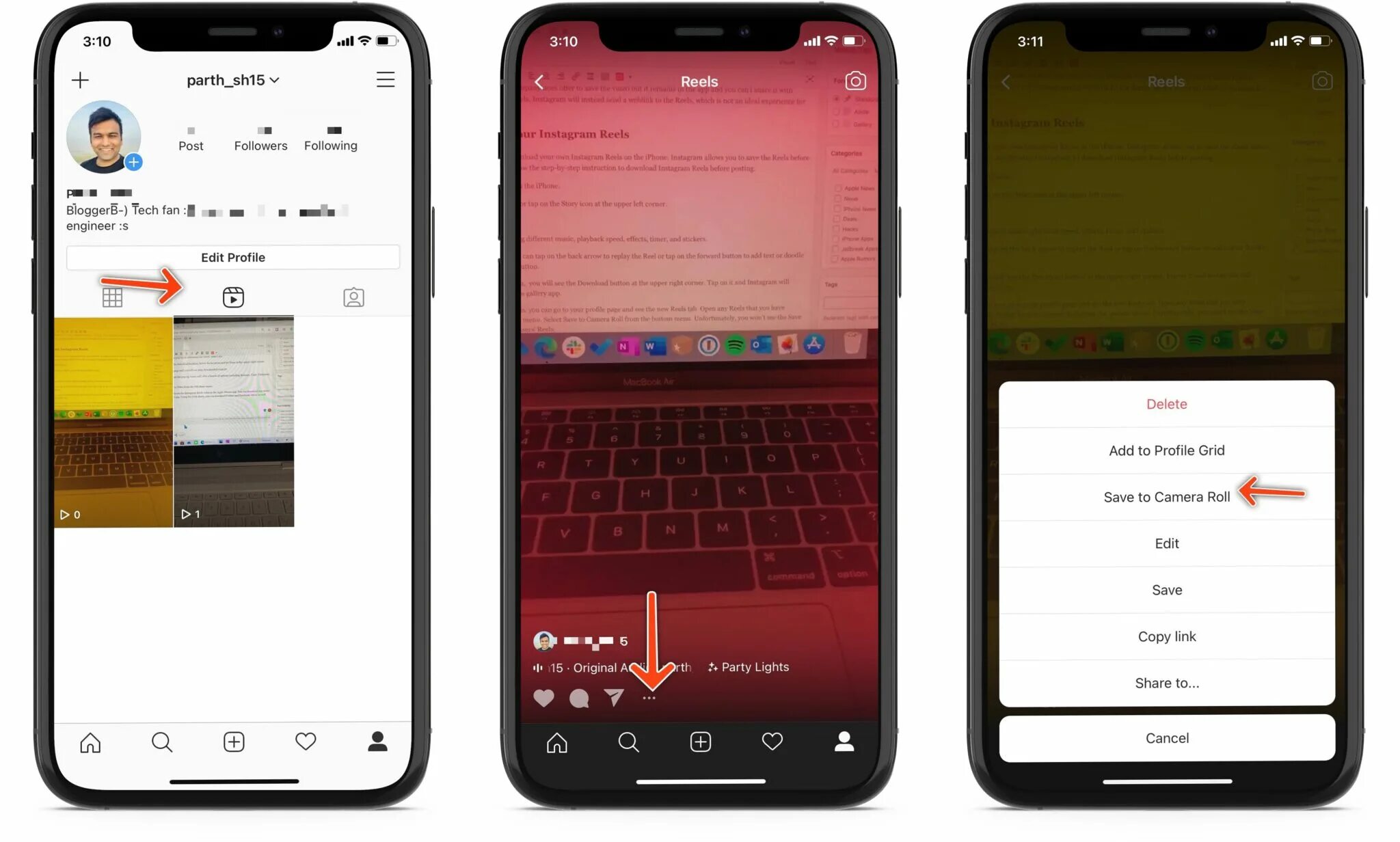
Task: Tap the video thumbnail with play count 1
Action: pyautogui.click(x=234, y=420)
